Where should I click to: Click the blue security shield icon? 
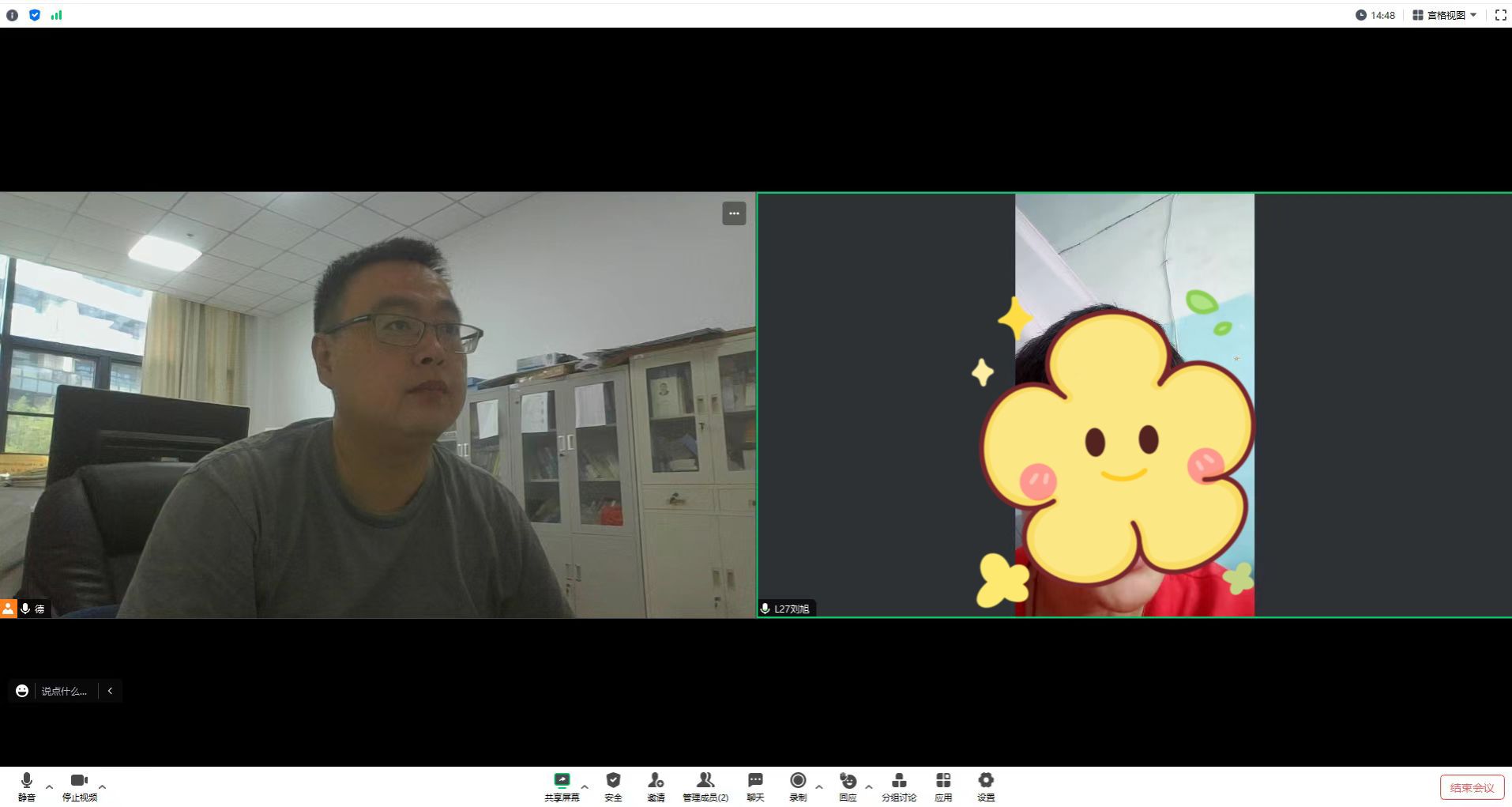[x=35, y=15]
